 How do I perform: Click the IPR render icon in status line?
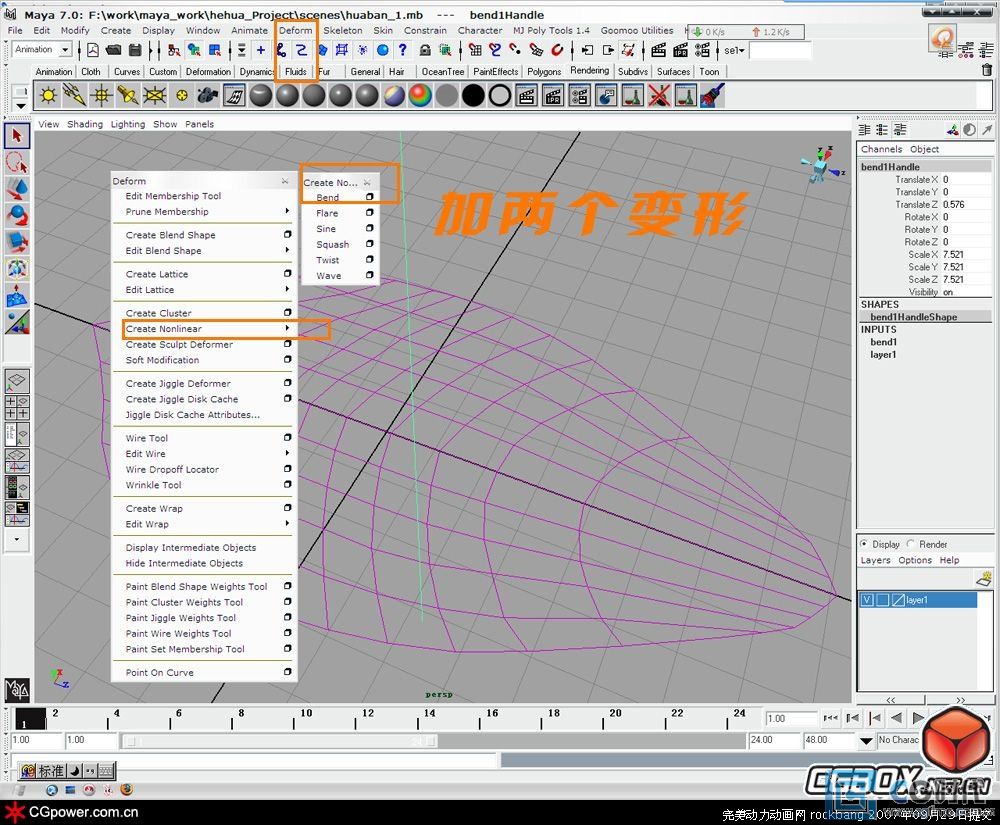point(680,50)
